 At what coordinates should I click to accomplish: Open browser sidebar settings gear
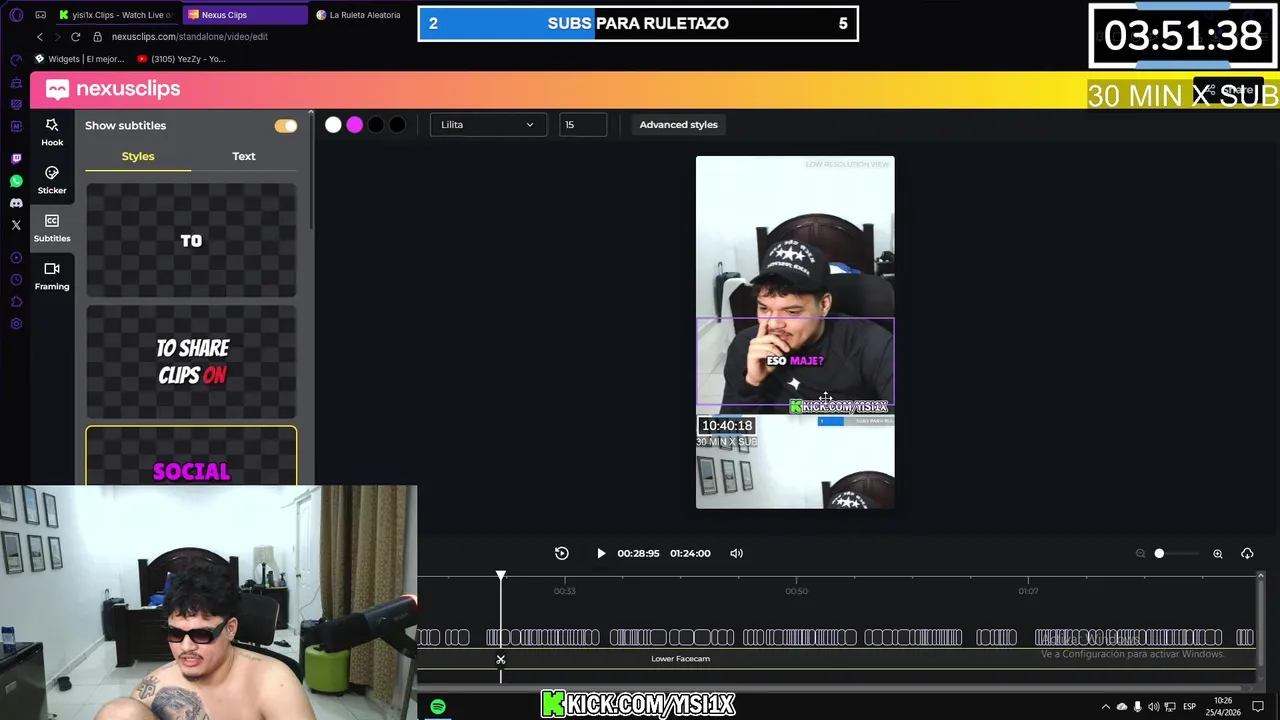click(16, 324)
